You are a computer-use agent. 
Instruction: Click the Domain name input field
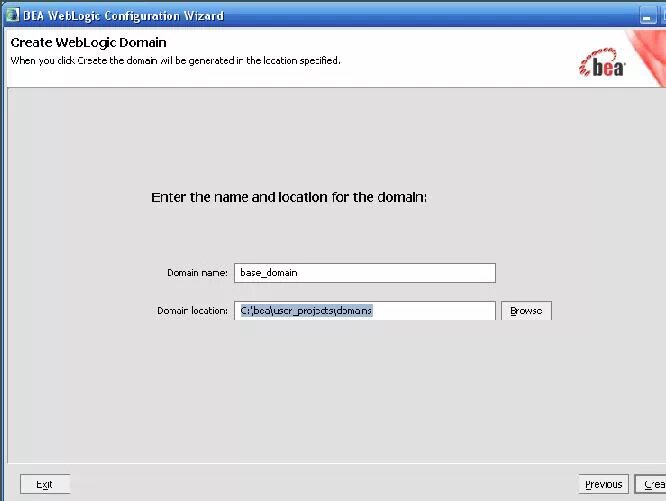(x=364, y=273)
